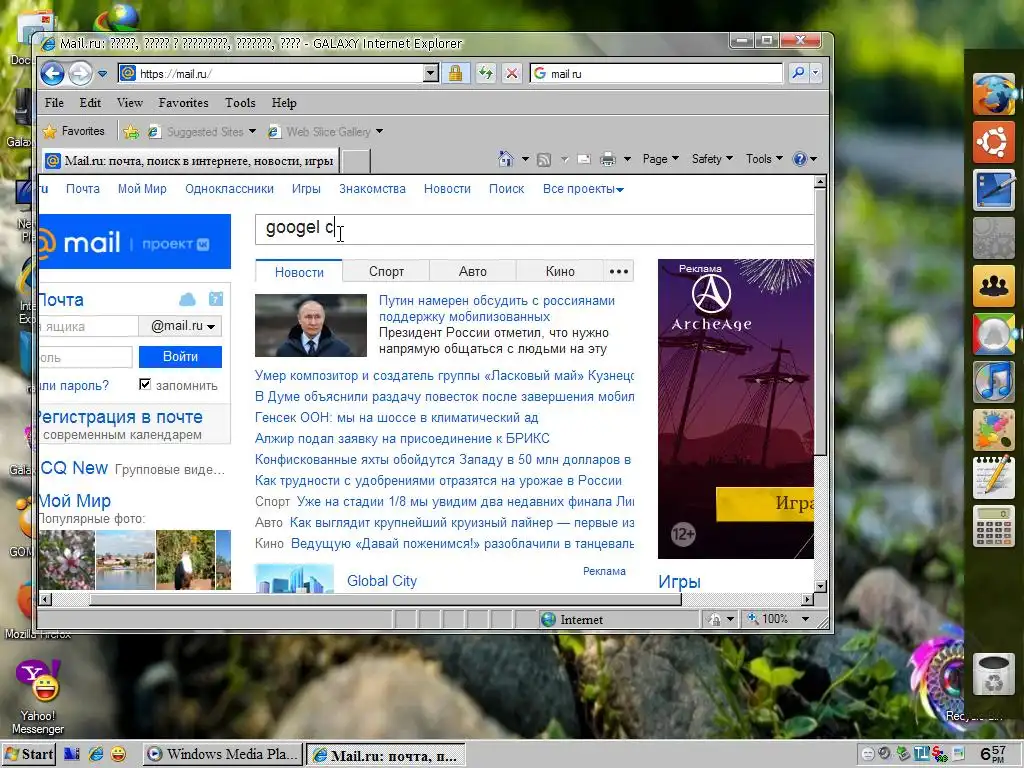Click the cloud icon beside Почта

(187, 299)
